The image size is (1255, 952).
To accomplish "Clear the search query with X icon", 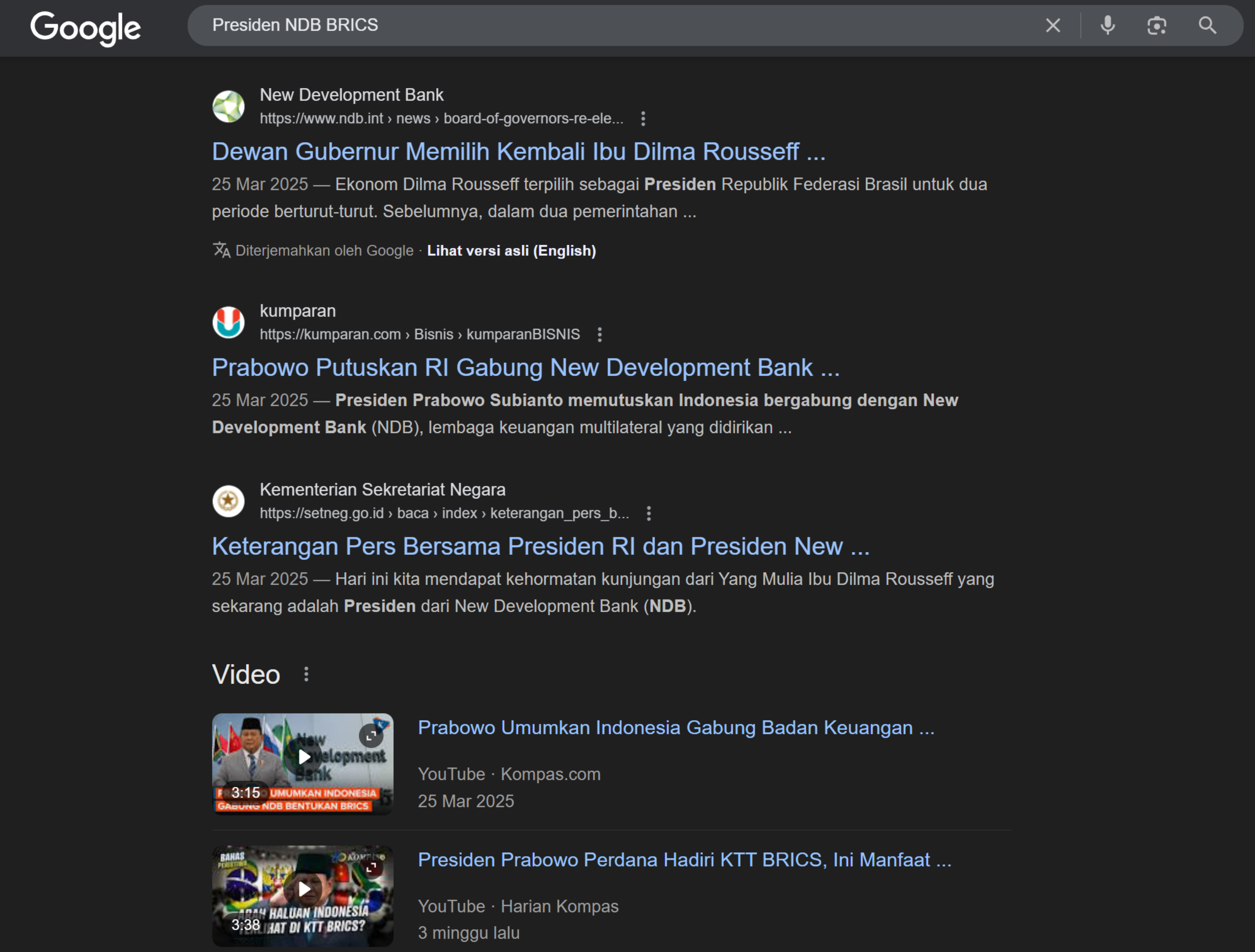I will 1053,26.
